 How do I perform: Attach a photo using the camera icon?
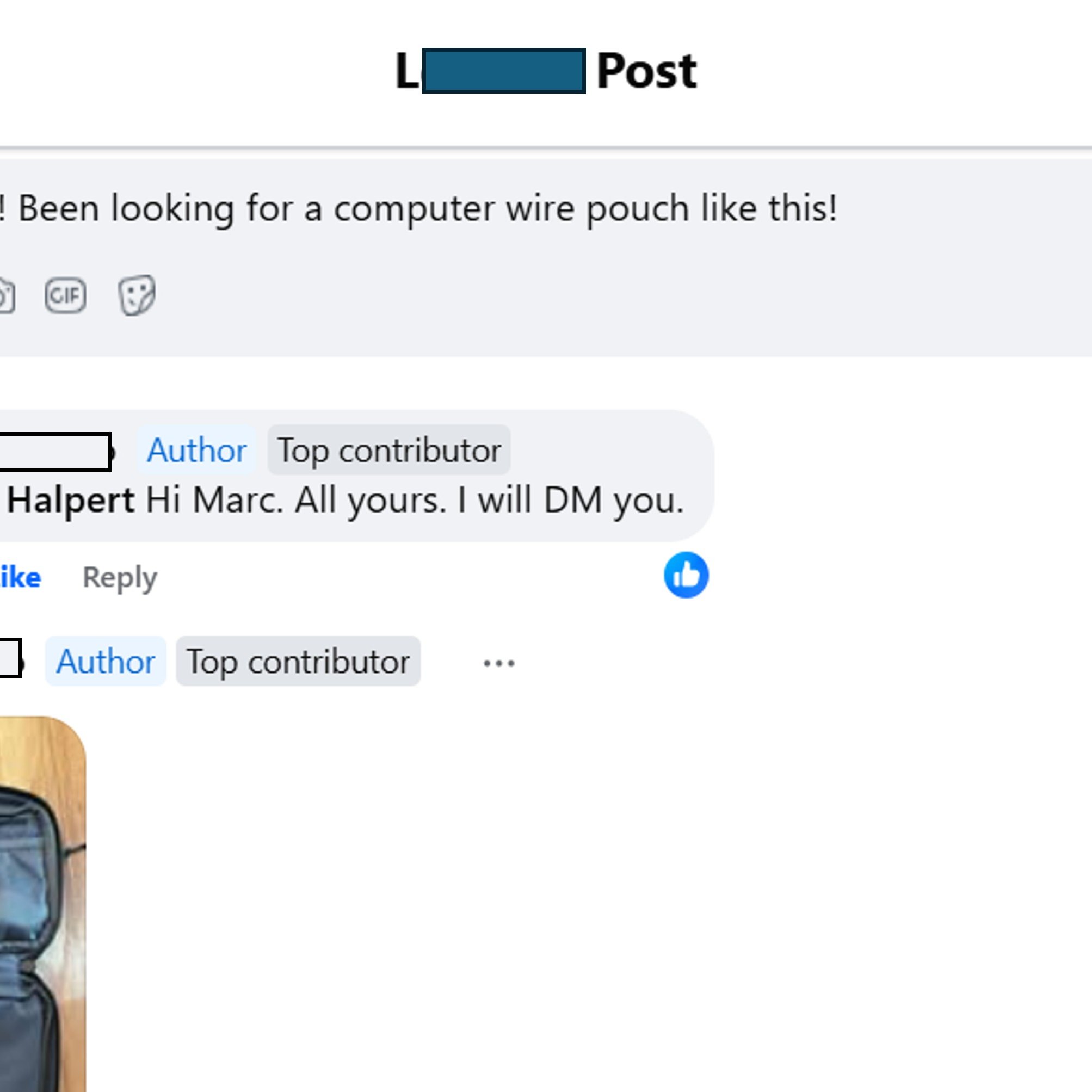(x=5, y=295)
